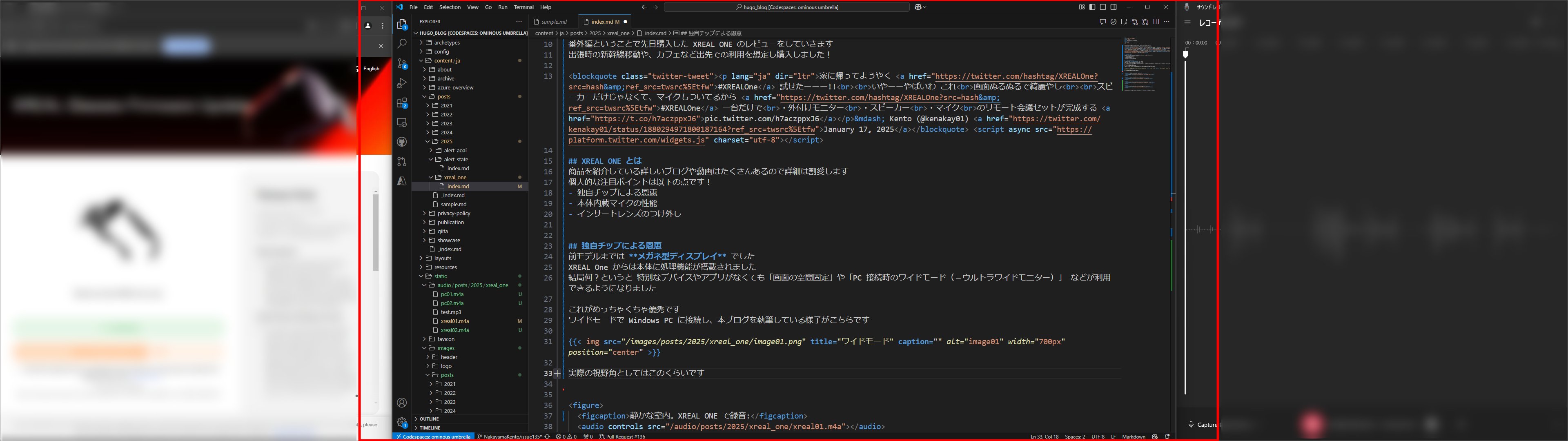
Task: Open Run and Debug view
Action: point(402,83)
